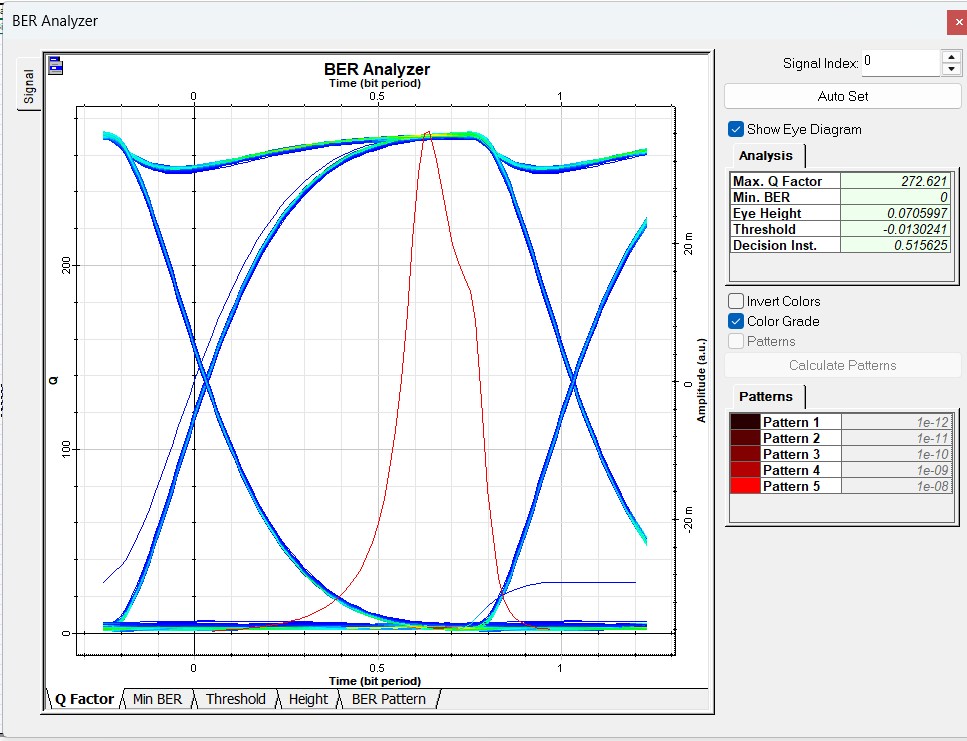Select the Analysis panel tab
967x741 pixels.
pyautogui.click(x=766, y=156)
